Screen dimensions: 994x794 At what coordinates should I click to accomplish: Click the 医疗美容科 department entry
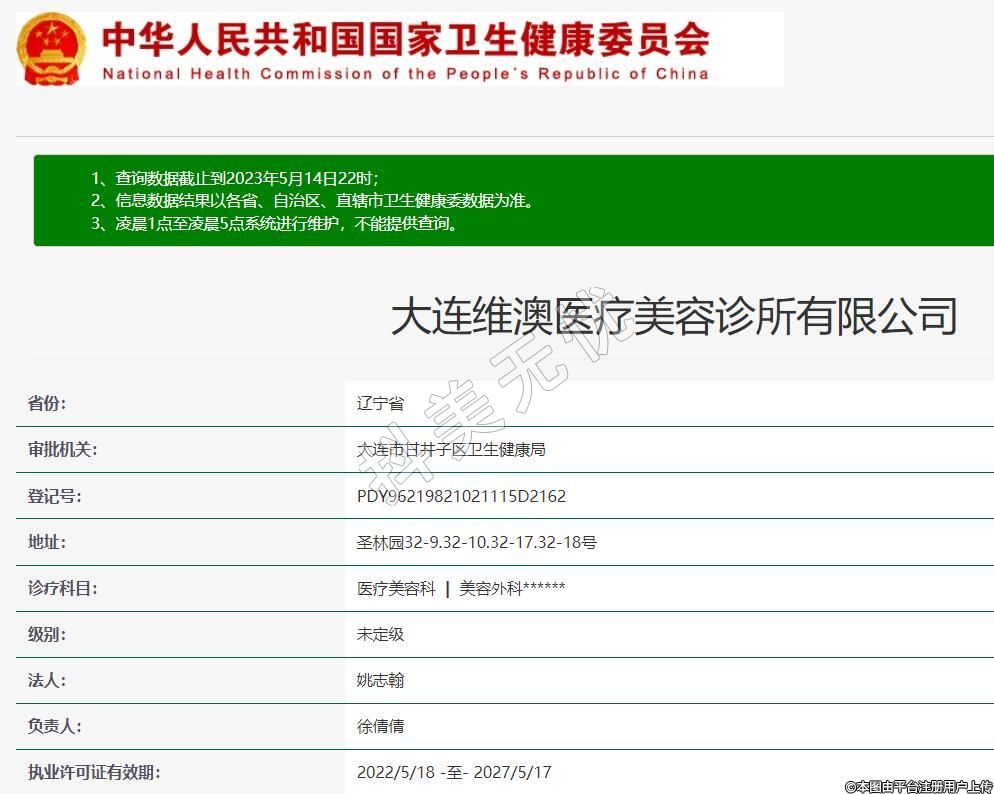coord(396,589)
